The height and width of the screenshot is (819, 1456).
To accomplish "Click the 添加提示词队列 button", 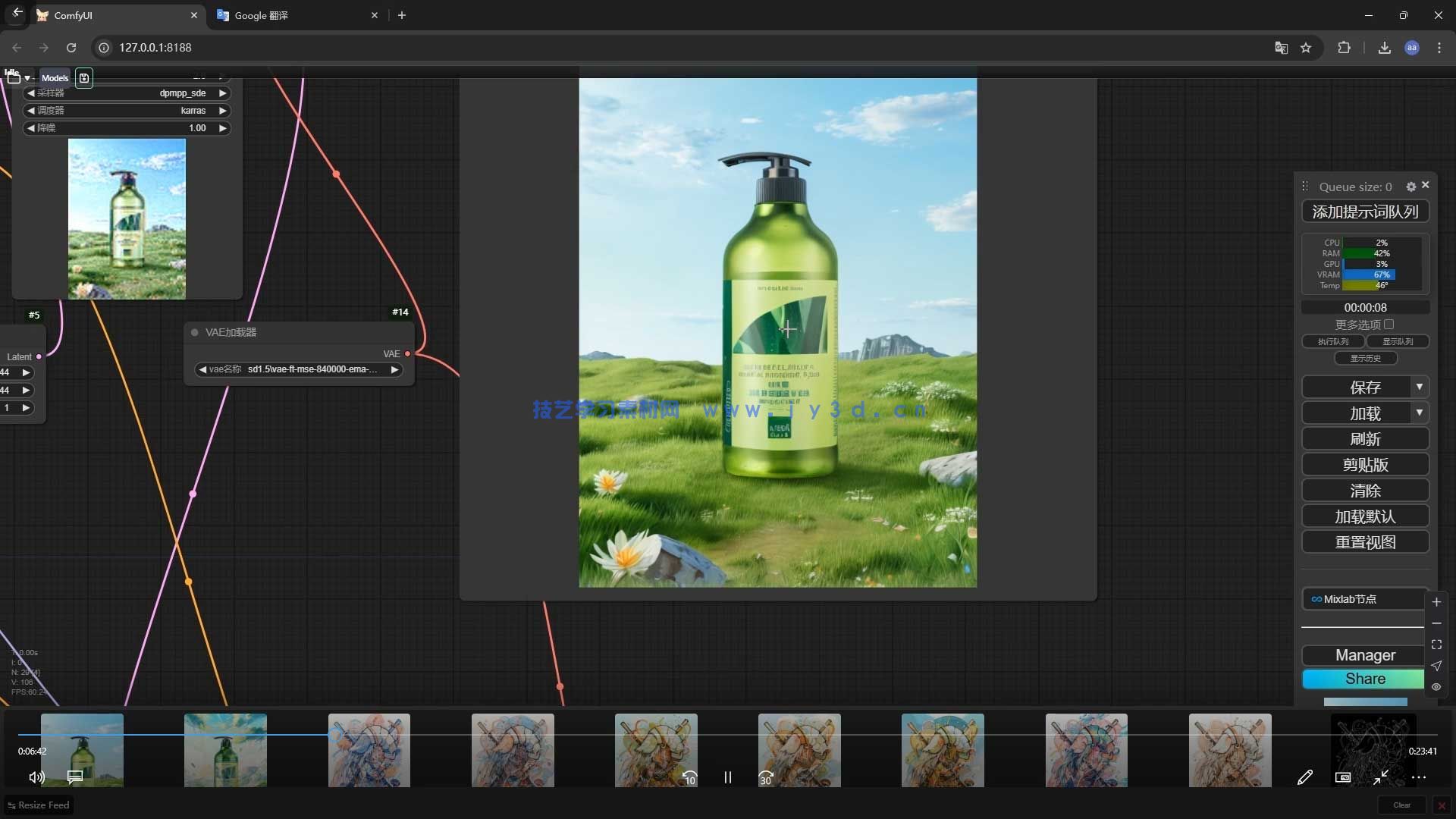I will coord(1365,212).
